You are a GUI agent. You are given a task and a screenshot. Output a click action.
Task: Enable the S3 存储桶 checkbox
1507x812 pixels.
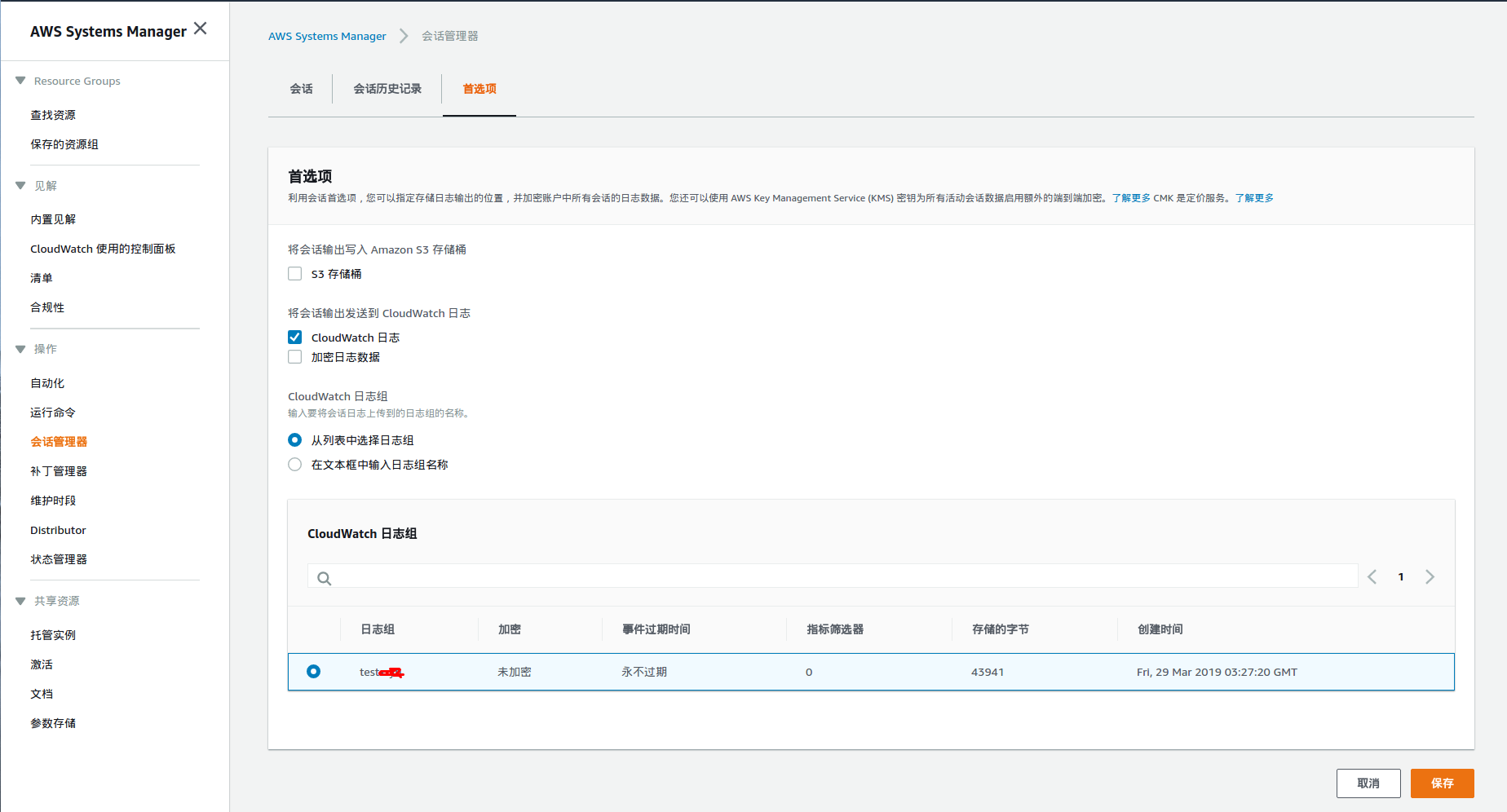pos(294,273)
